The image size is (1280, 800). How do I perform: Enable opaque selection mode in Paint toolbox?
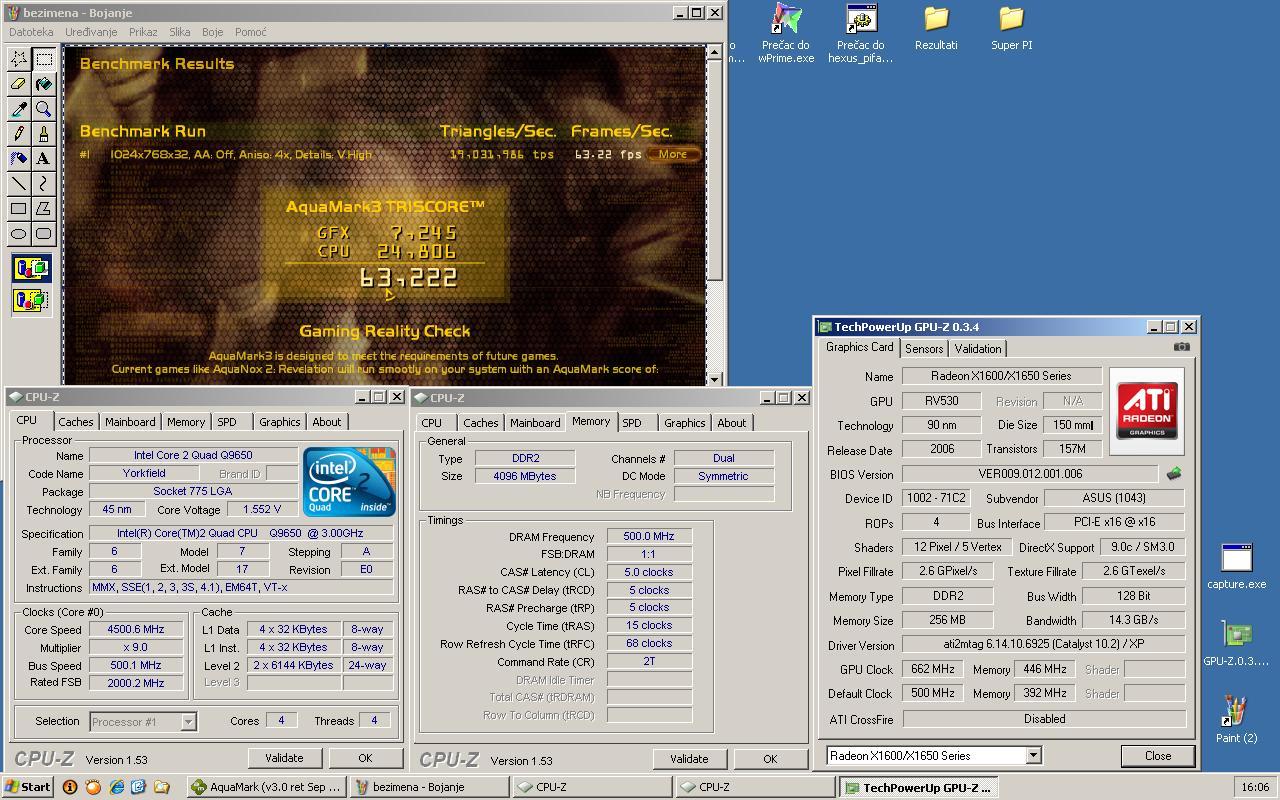[31, 269]
